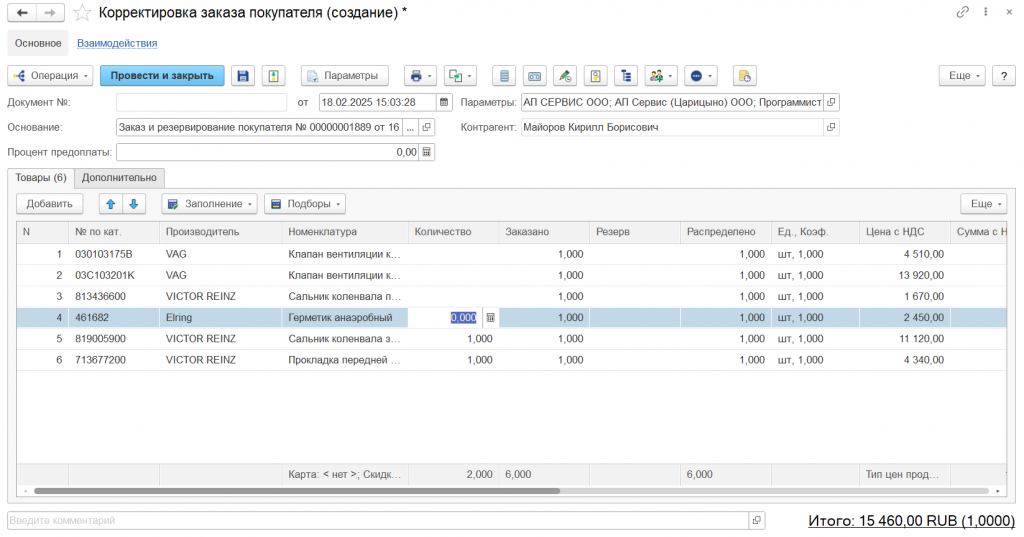
Task: Click the calculator icon in Процент предоплаты field
Action: pyautogui.click(x=427, y=152)
